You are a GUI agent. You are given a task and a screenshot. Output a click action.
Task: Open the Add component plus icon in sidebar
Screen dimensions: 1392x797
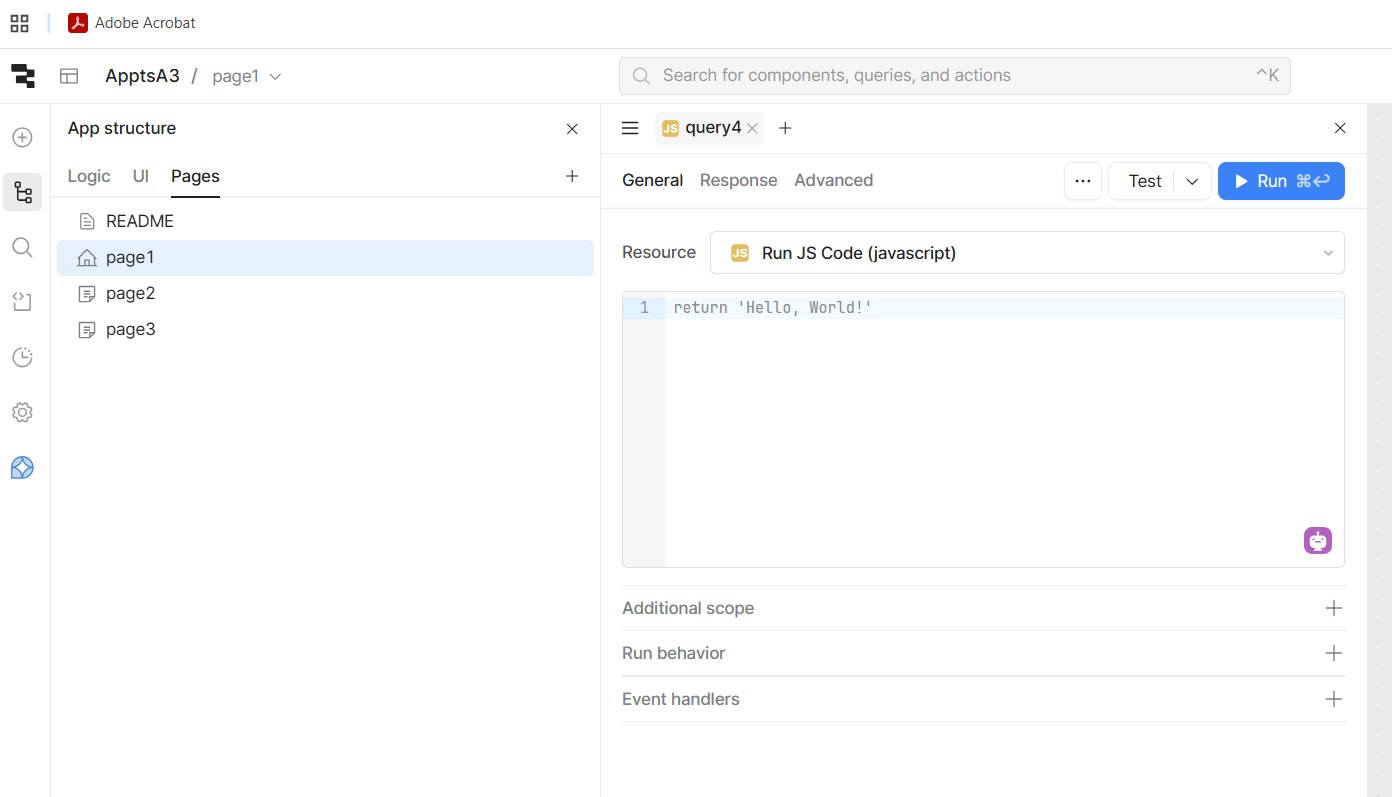coord(22,138)
